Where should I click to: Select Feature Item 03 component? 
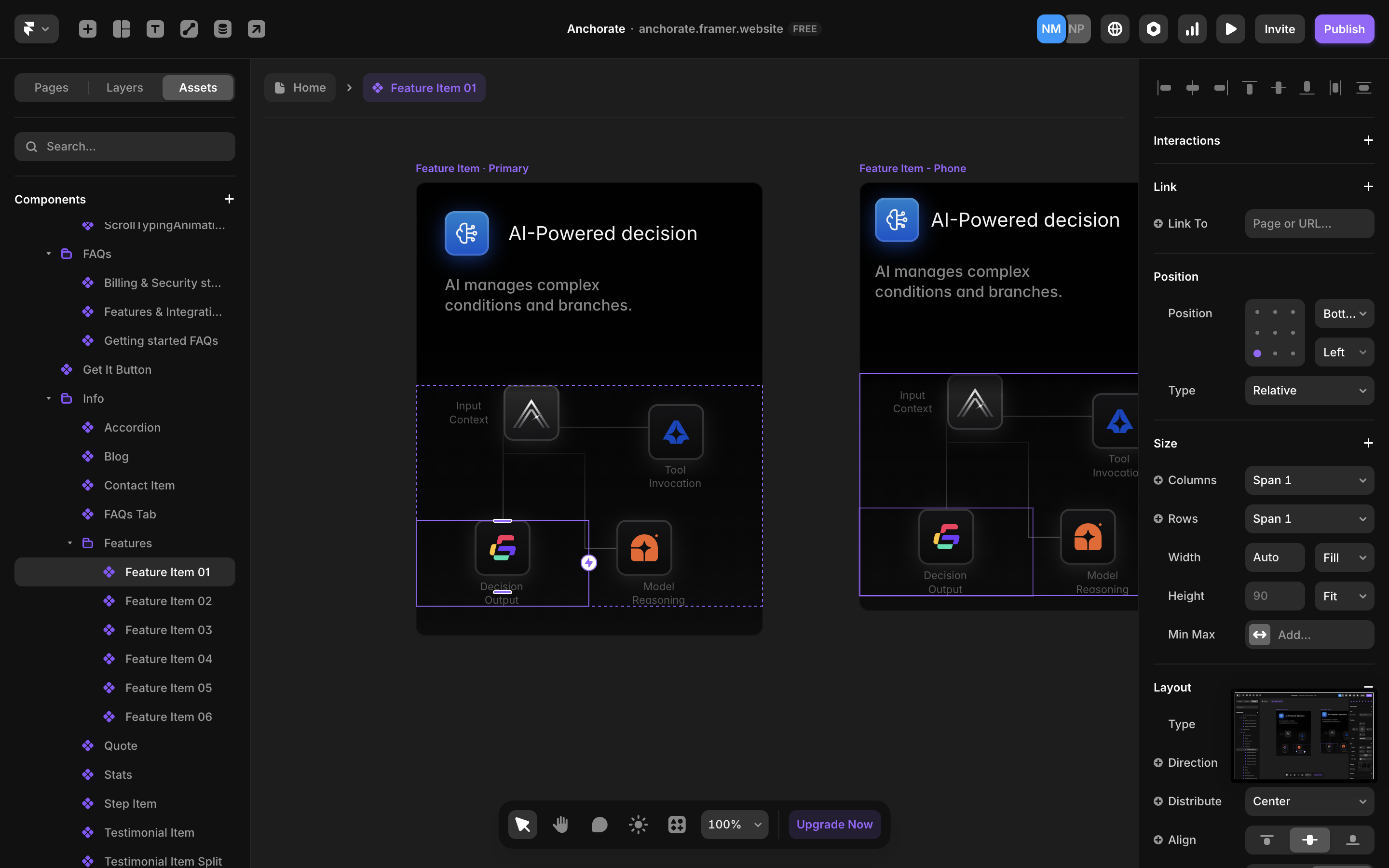[168, 630]
